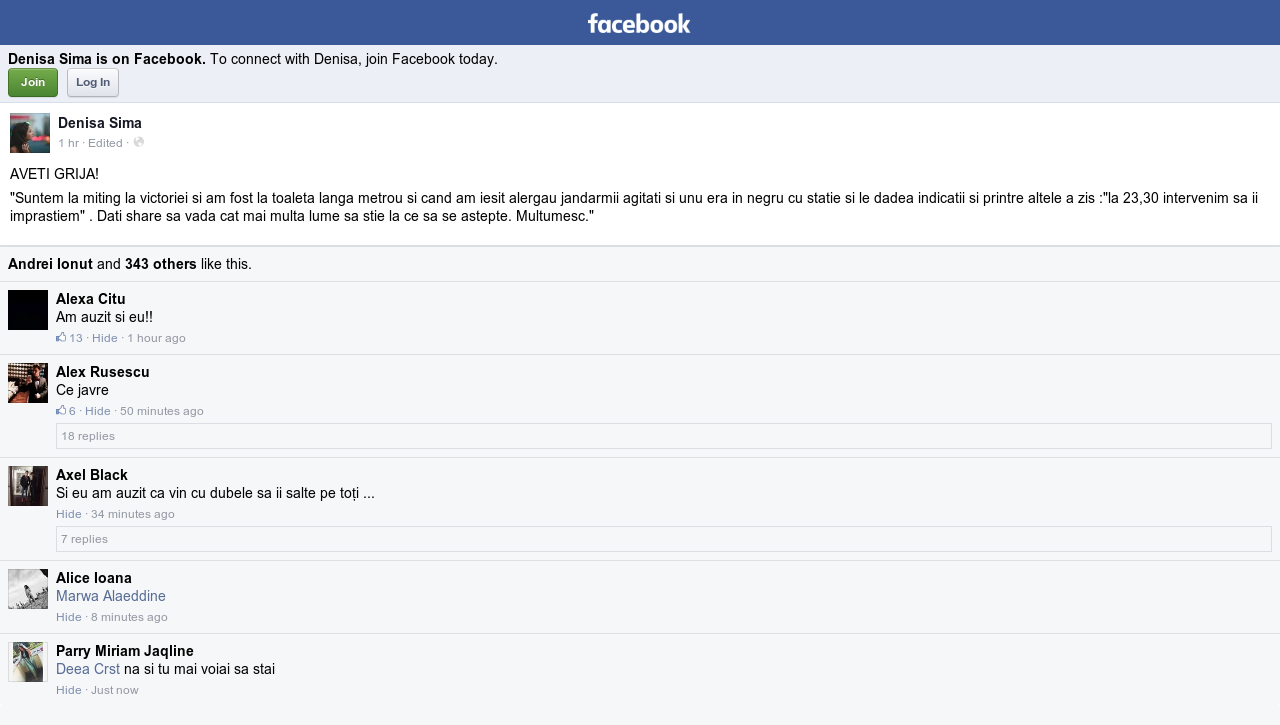Click the '1 hour ago' comment timestamp
1280x725 pixels.
pos(156,338)
